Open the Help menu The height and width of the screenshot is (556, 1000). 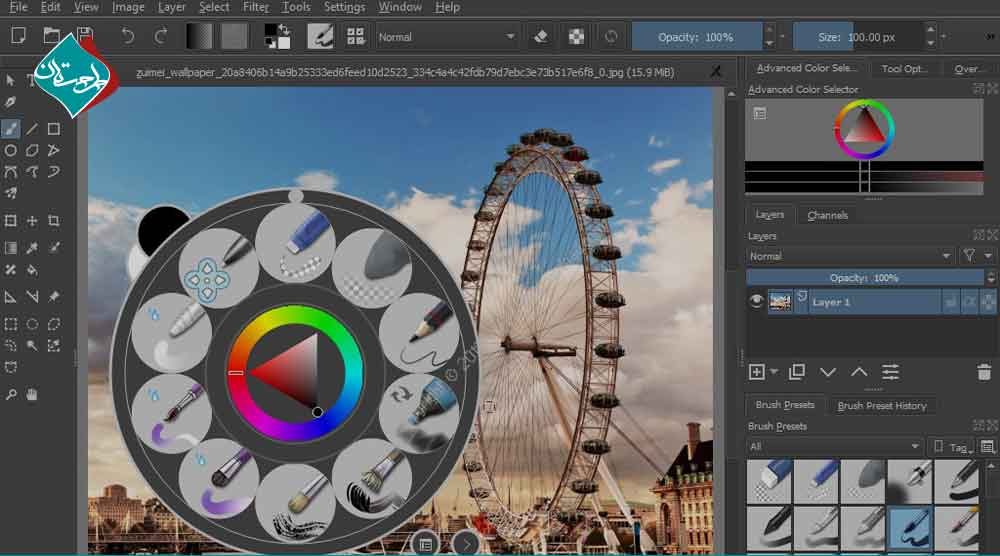[x=447, y=7]
